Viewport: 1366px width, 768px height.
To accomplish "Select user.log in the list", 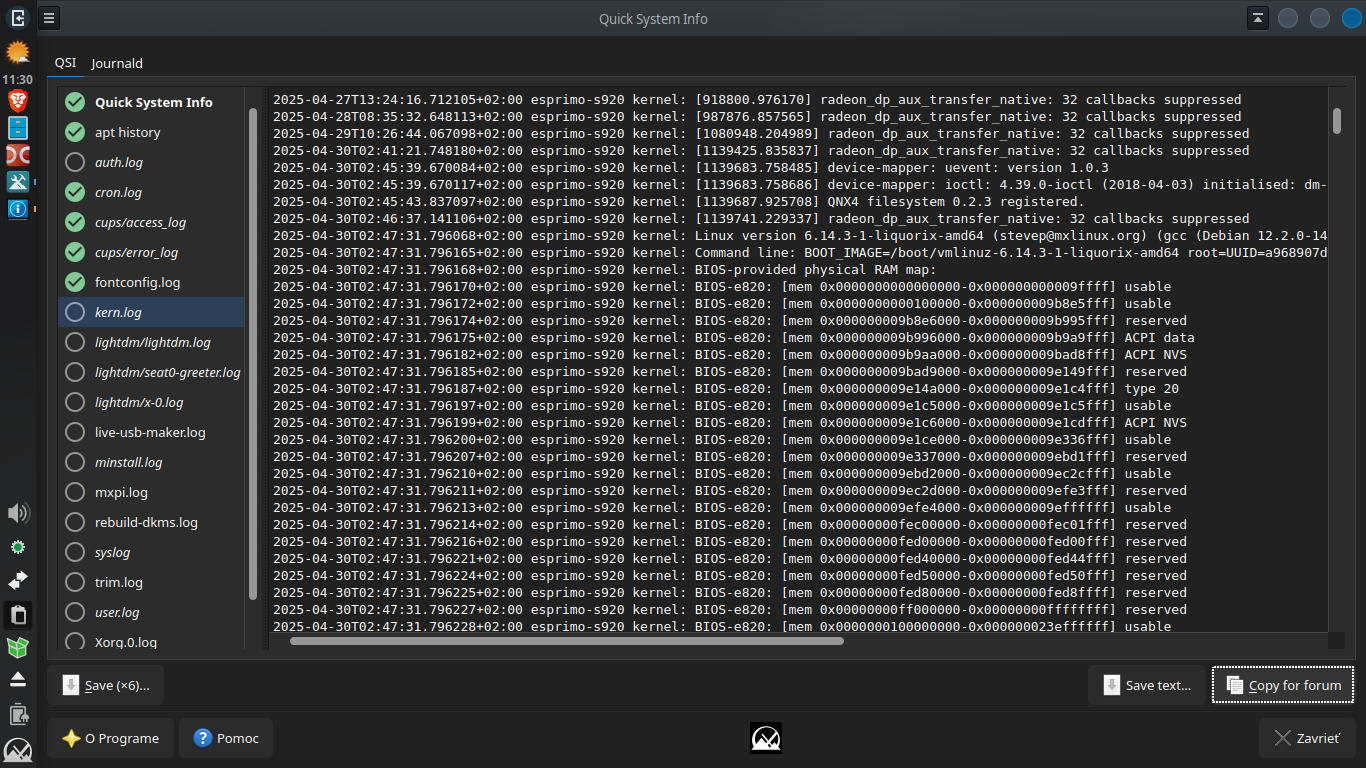I will coord(151,612).
